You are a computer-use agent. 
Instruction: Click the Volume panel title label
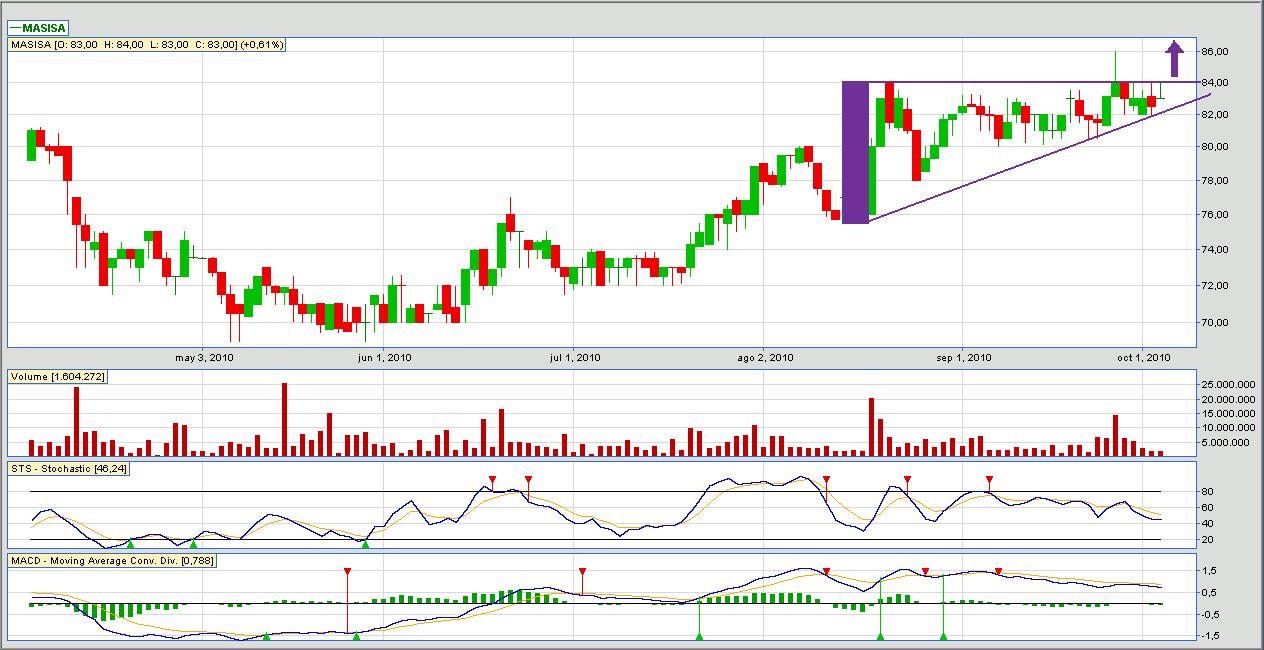point(57,376)
